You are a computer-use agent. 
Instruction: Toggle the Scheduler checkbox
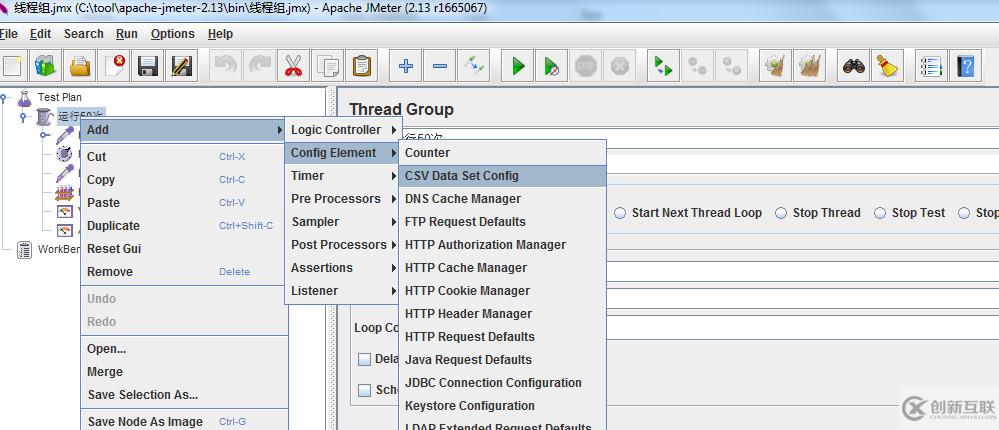click(364, 391)
